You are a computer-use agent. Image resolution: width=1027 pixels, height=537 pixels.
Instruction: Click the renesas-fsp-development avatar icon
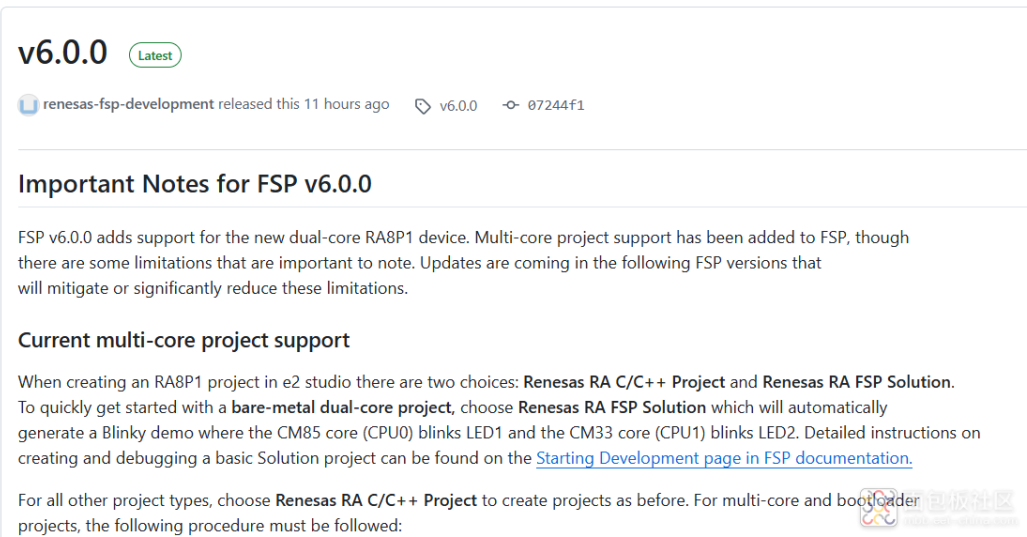pos(28,105)
